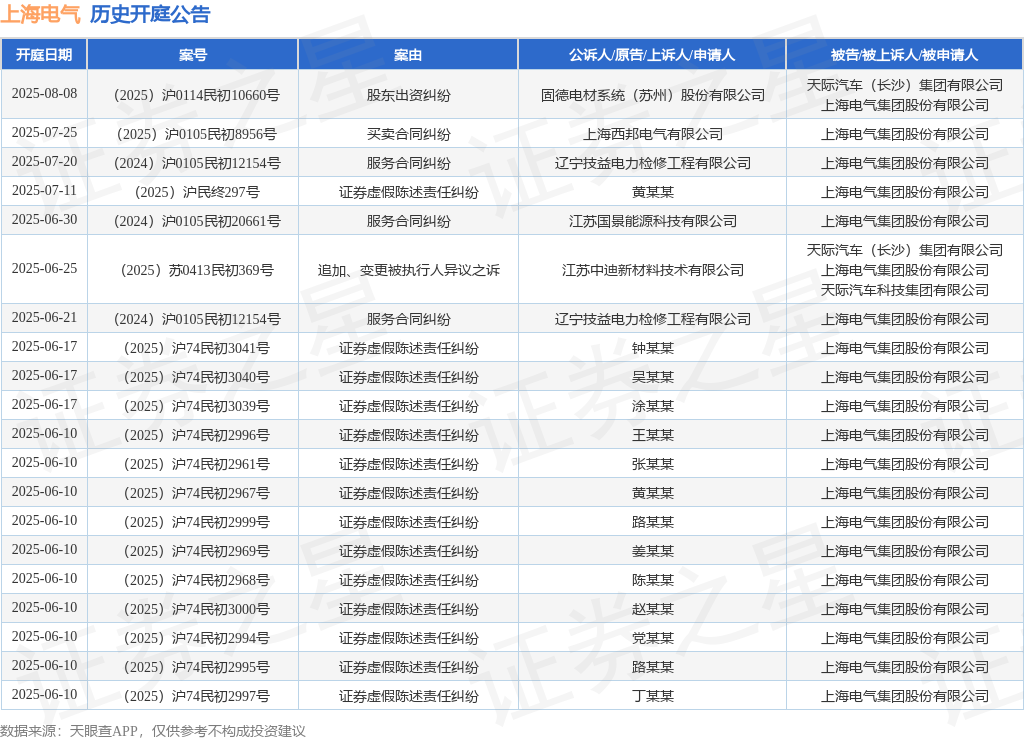Click the 公诉人/原告/上诉人/申请人 column header
Viewport: 1024px width, 740px height.
point(652,55)
